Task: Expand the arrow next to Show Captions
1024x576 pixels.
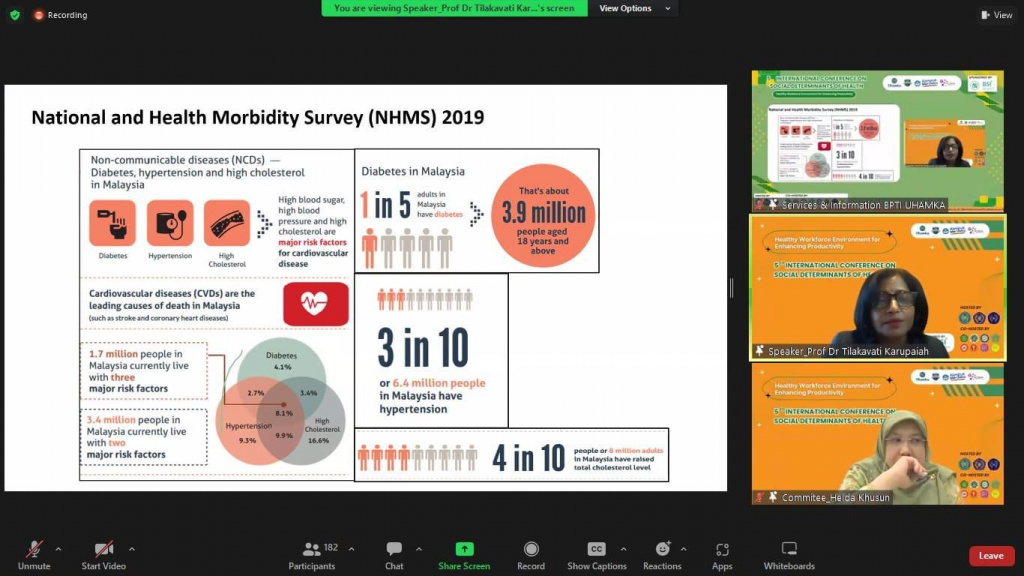Action: click(x=623, y=549)
